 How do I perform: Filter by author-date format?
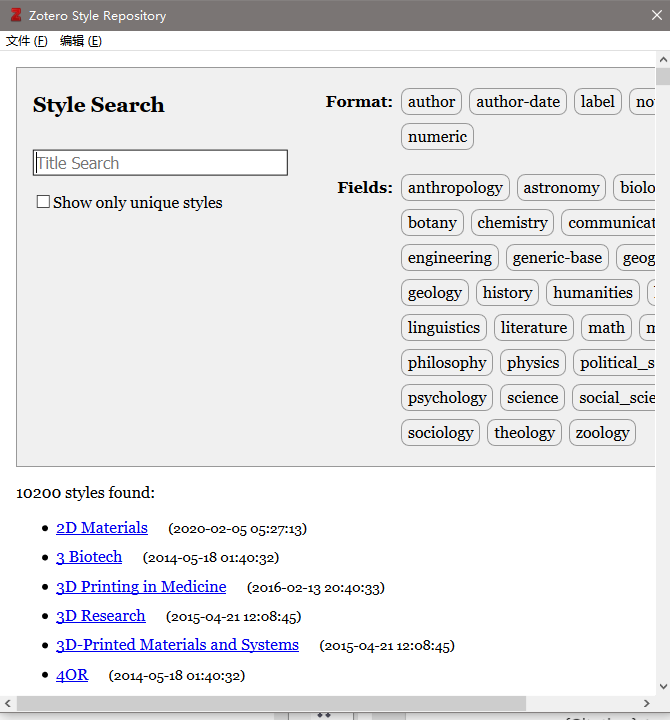pos(518,101)
